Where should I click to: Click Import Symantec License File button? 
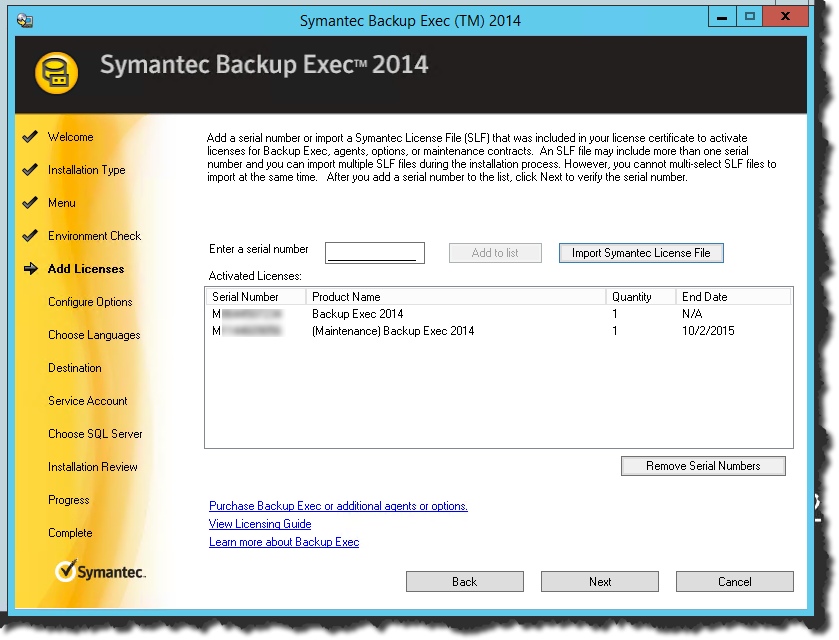pos(641,253)
